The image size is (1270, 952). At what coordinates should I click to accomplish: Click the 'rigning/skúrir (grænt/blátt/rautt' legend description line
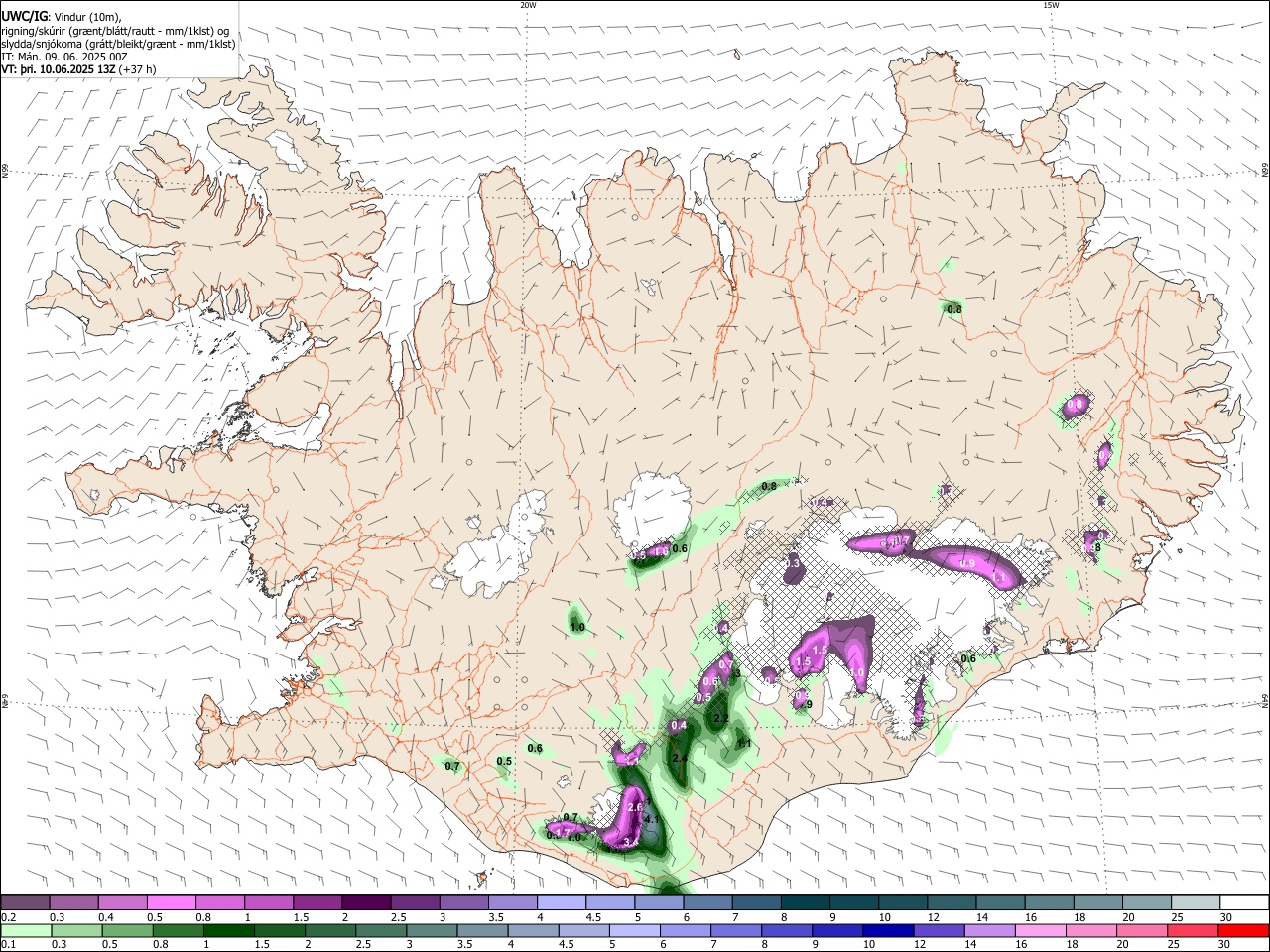[115, 31]
